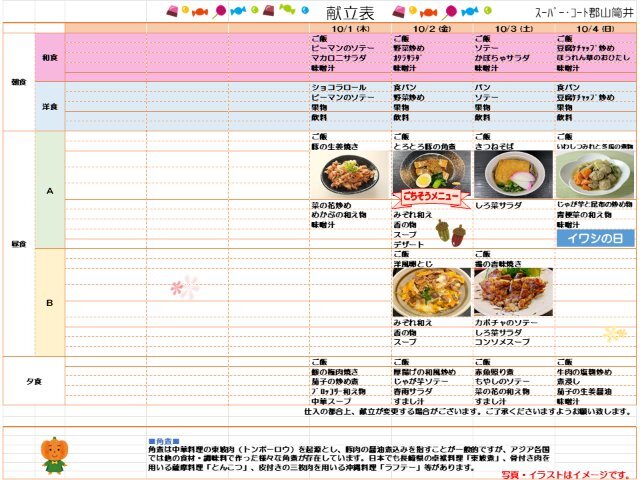Select みぞれ和え in lunch B

pos(413,323)
